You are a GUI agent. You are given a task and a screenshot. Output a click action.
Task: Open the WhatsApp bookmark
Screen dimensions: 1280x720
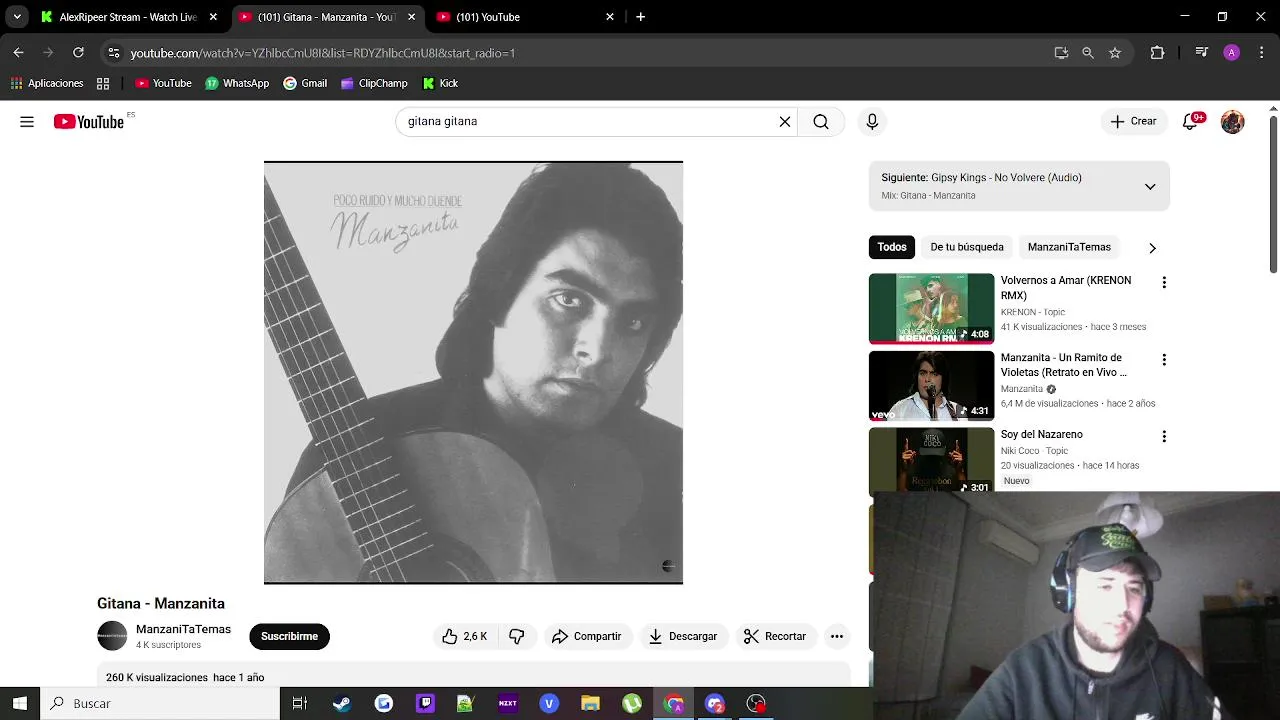coord(237,83)
